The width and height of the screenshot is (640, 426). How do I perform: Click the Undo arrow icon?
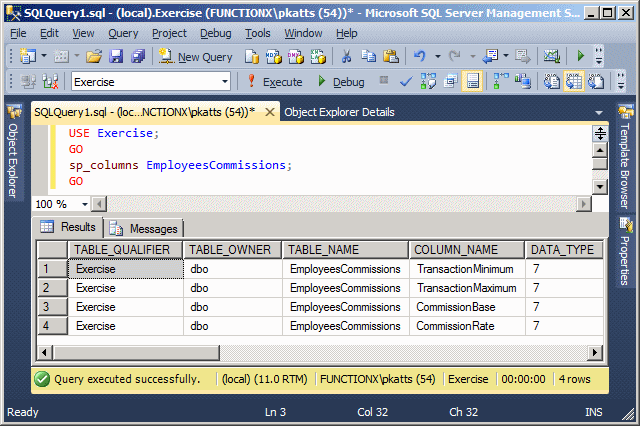[420, 56]
